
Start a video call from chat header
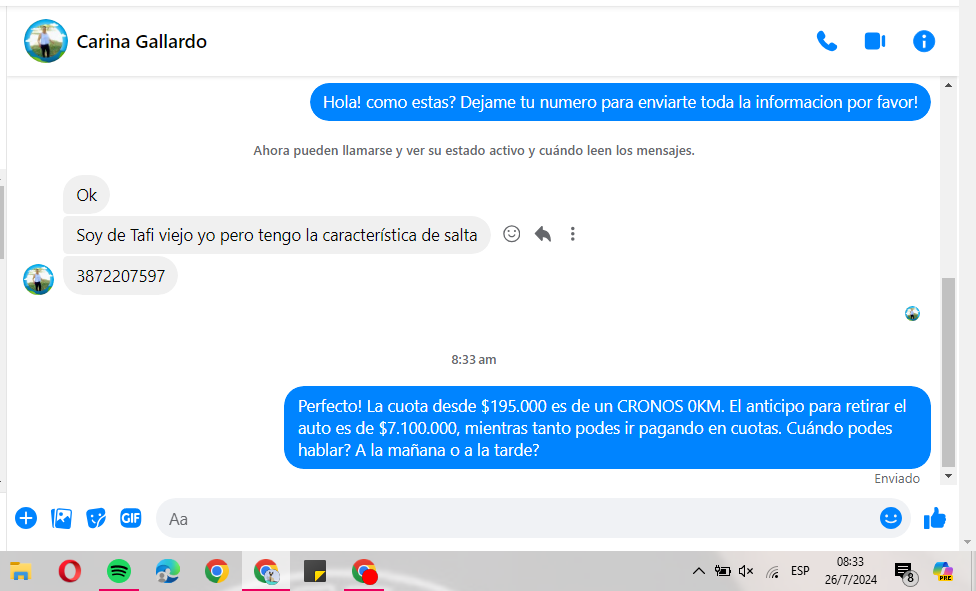point(875,41)
